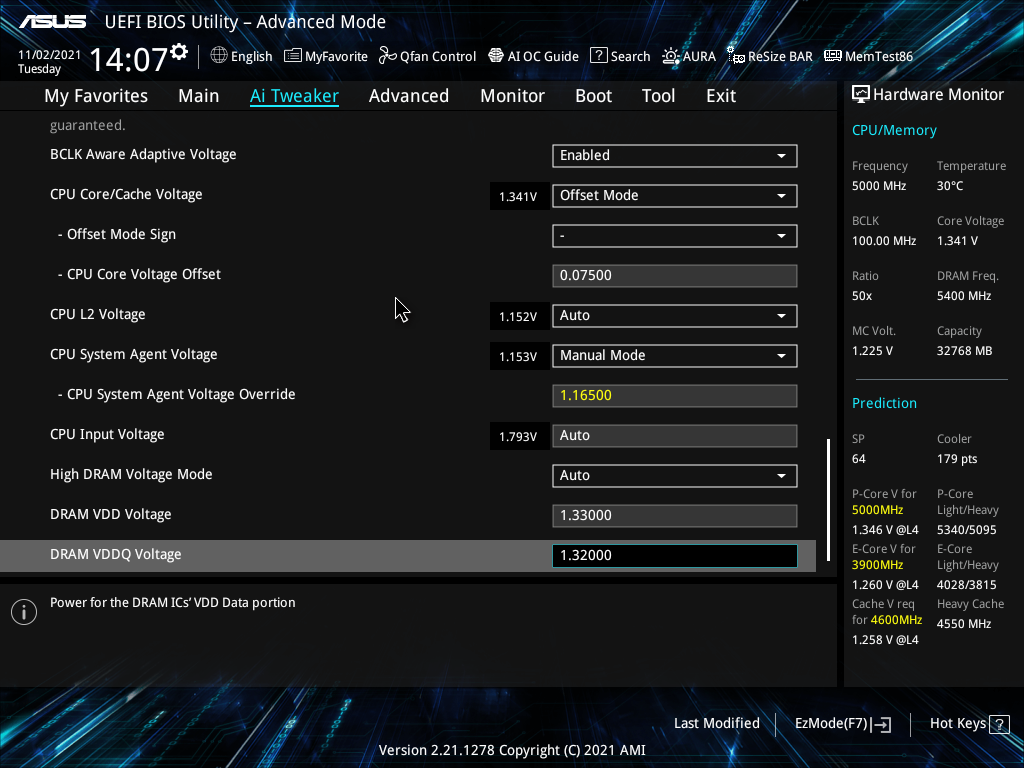Screen dimensions: 1024x768
Task: Click the 179 pts Cooler value
Action: point(957,459)
